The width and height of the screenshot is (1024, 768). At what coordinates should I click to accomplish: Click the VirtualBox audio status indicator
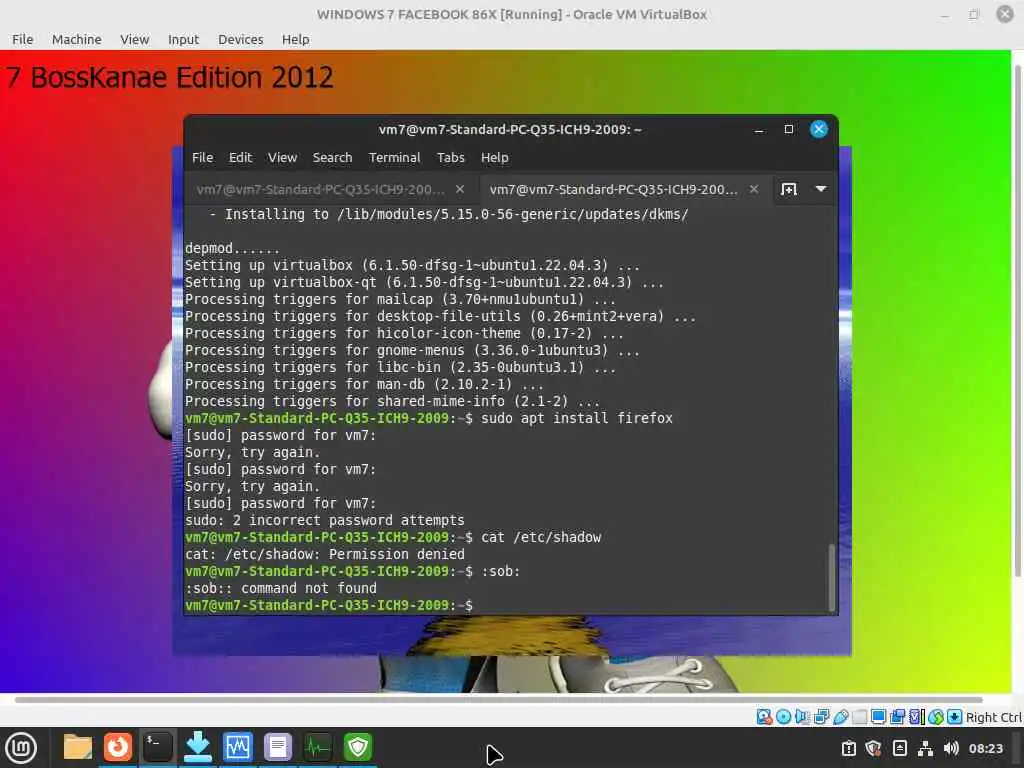802,717
